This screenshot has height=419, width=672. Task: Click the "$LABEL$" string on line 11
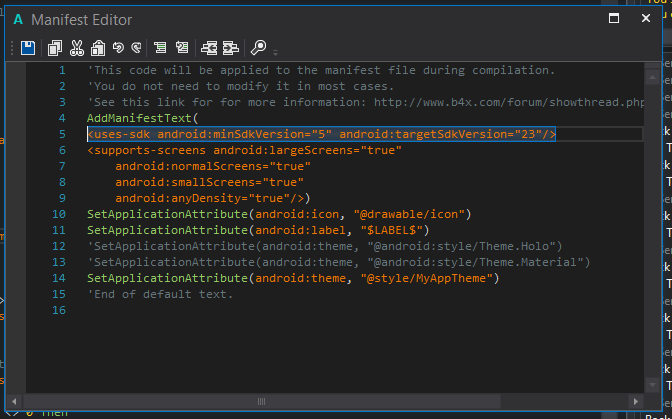(x=391, y=230)
